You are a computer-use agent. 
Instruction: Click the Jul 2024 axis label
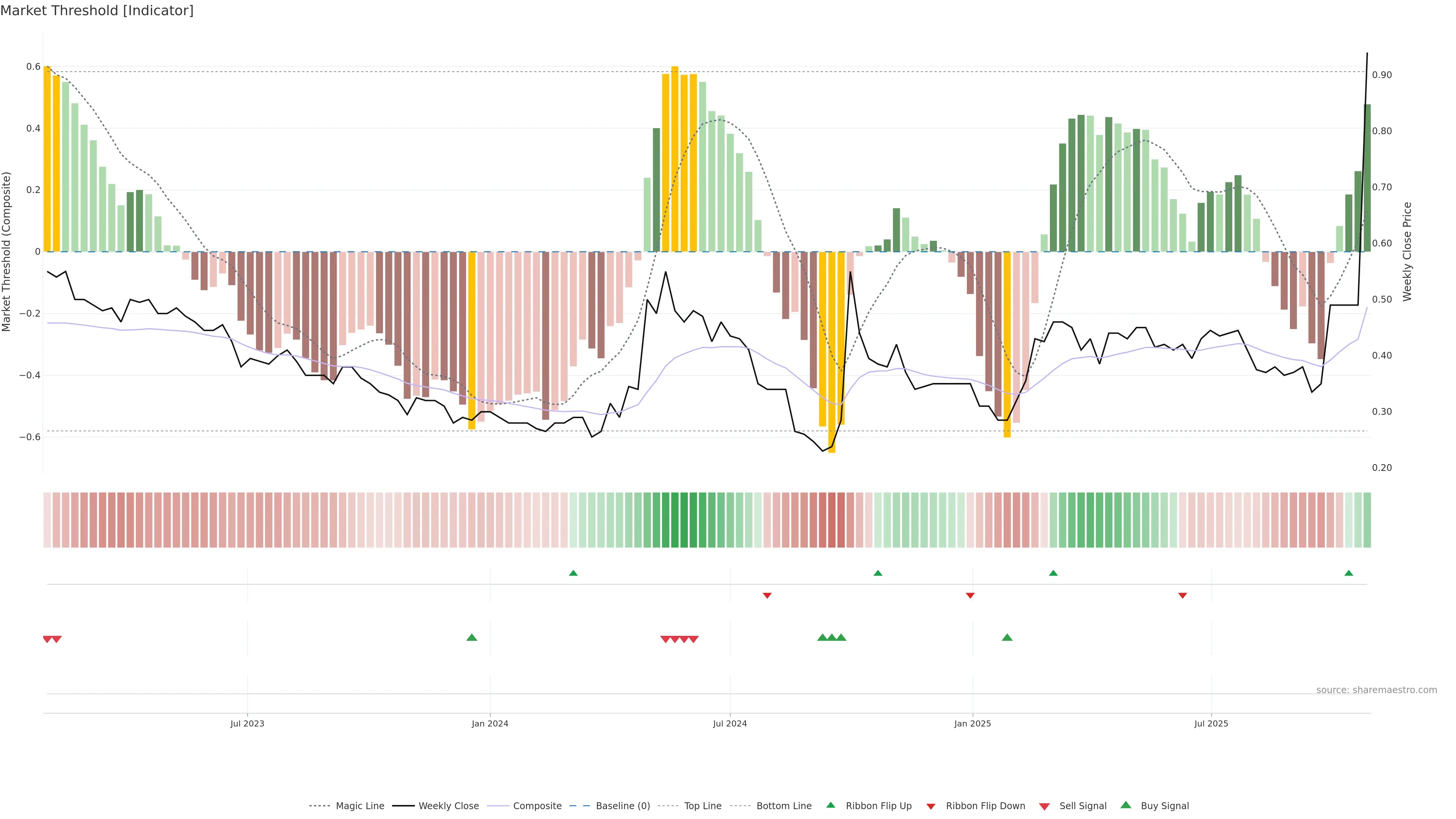coord(729,723)
